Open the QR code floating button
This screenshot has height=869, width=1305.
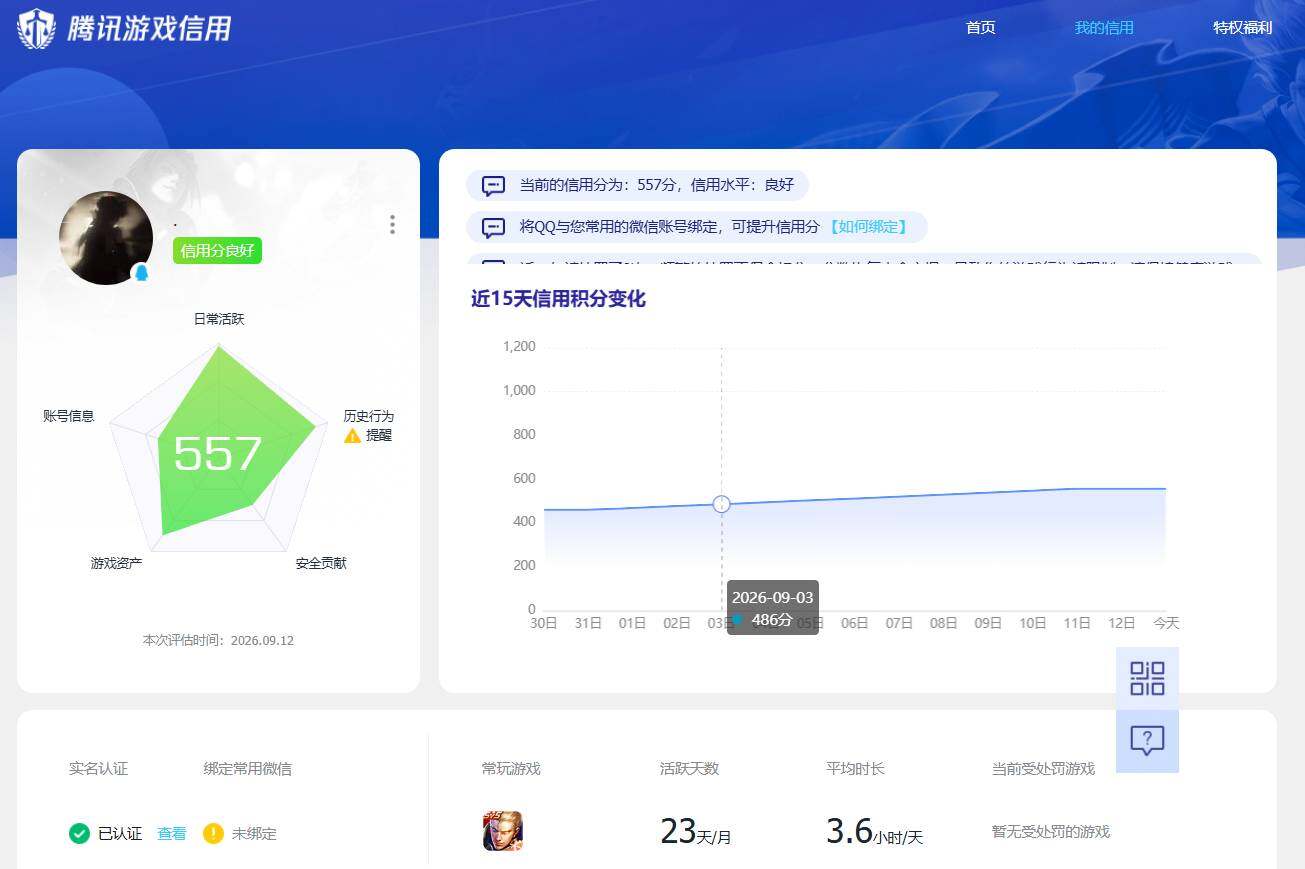[x=1147, y=678]
